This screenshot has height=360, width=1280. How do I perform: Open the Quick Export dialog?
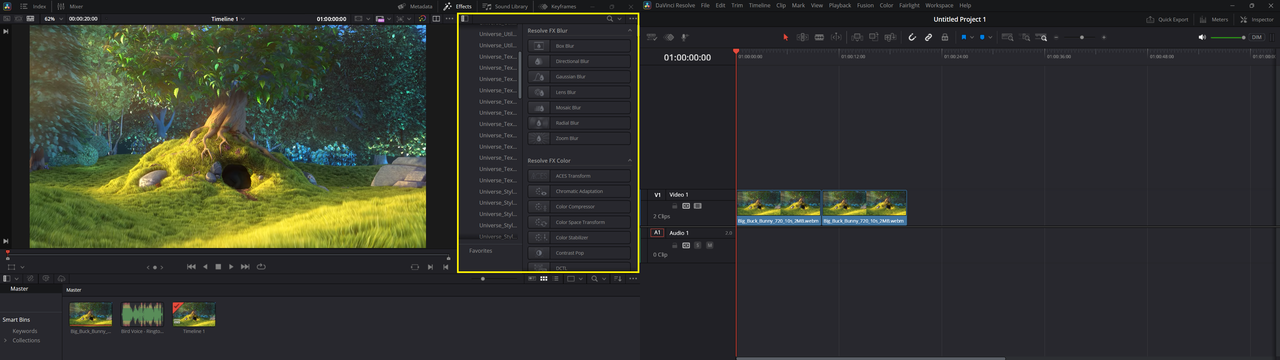(1166, 19)
